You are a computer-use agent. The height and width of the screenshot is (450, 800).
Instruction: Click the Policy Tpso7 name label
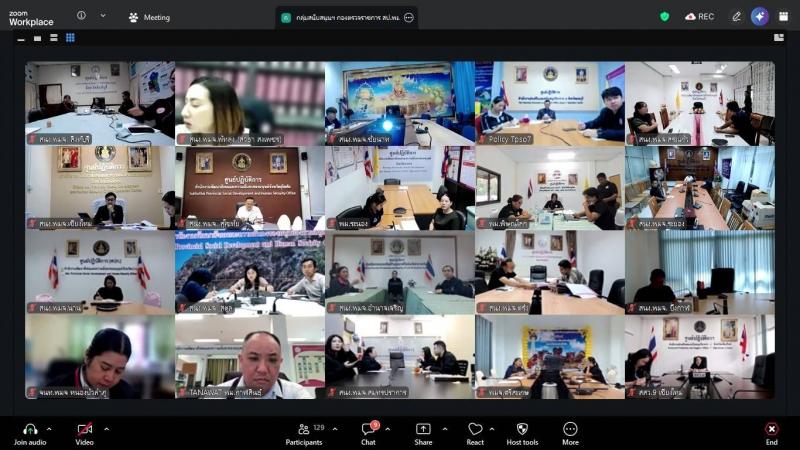(510, 139)
